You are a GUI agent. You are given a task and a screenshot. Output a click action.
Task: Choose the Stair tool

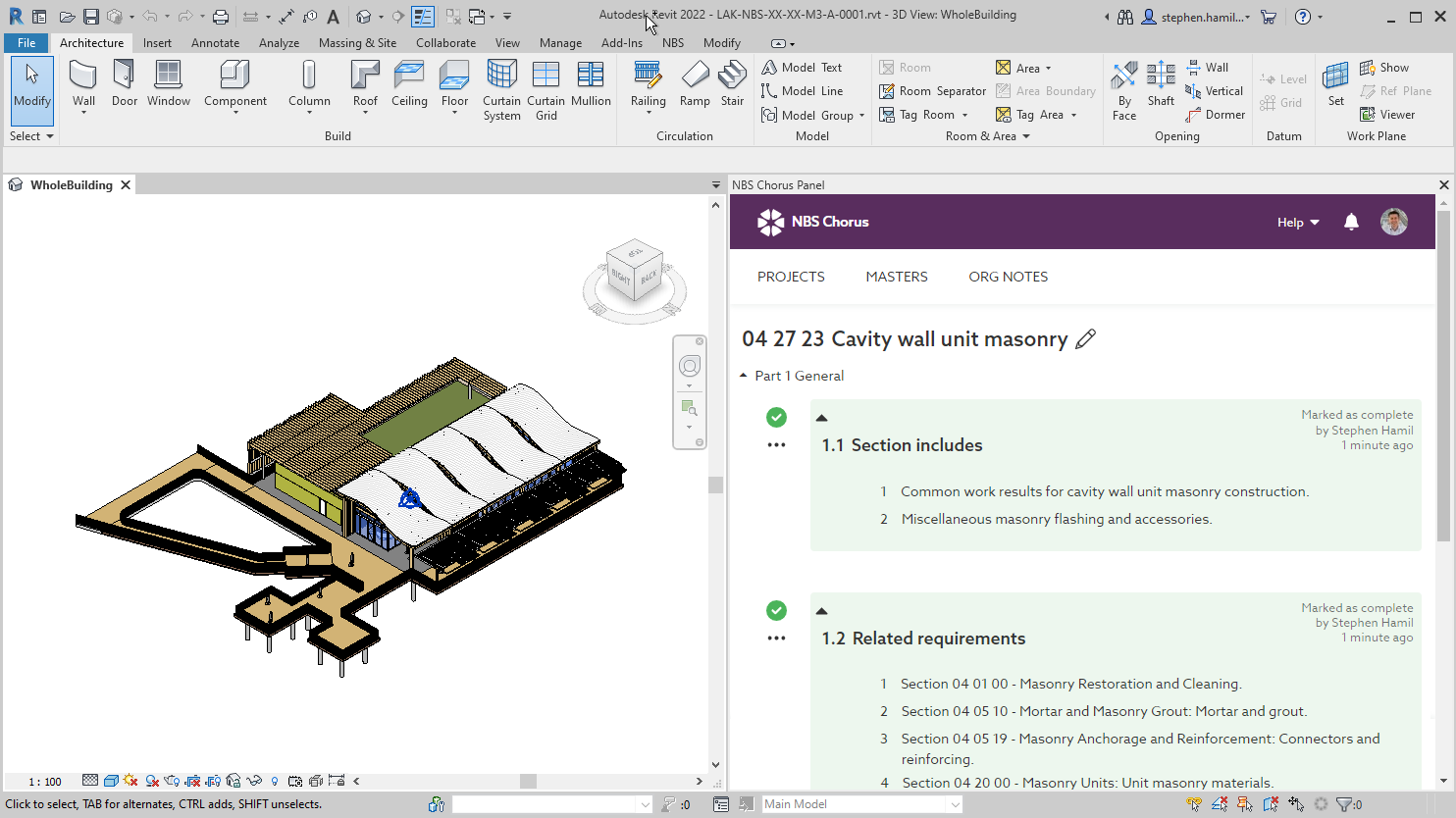[x=732, y=83]
